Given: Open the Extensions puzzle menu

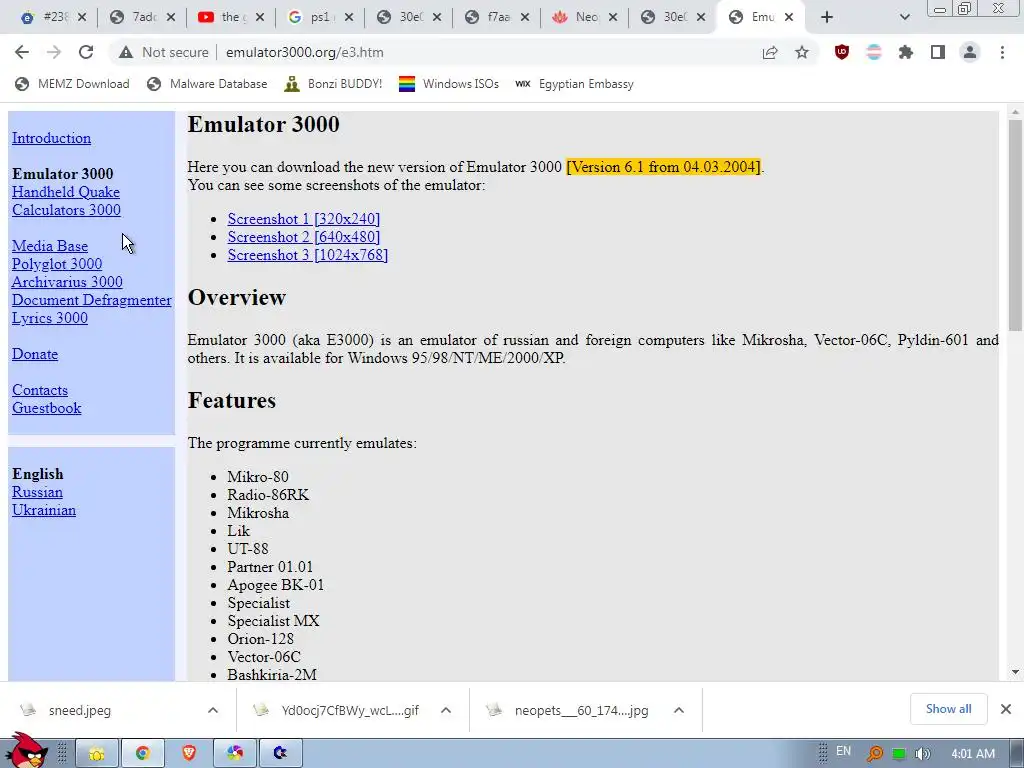Looking at the screenshot, I should 906,52.
